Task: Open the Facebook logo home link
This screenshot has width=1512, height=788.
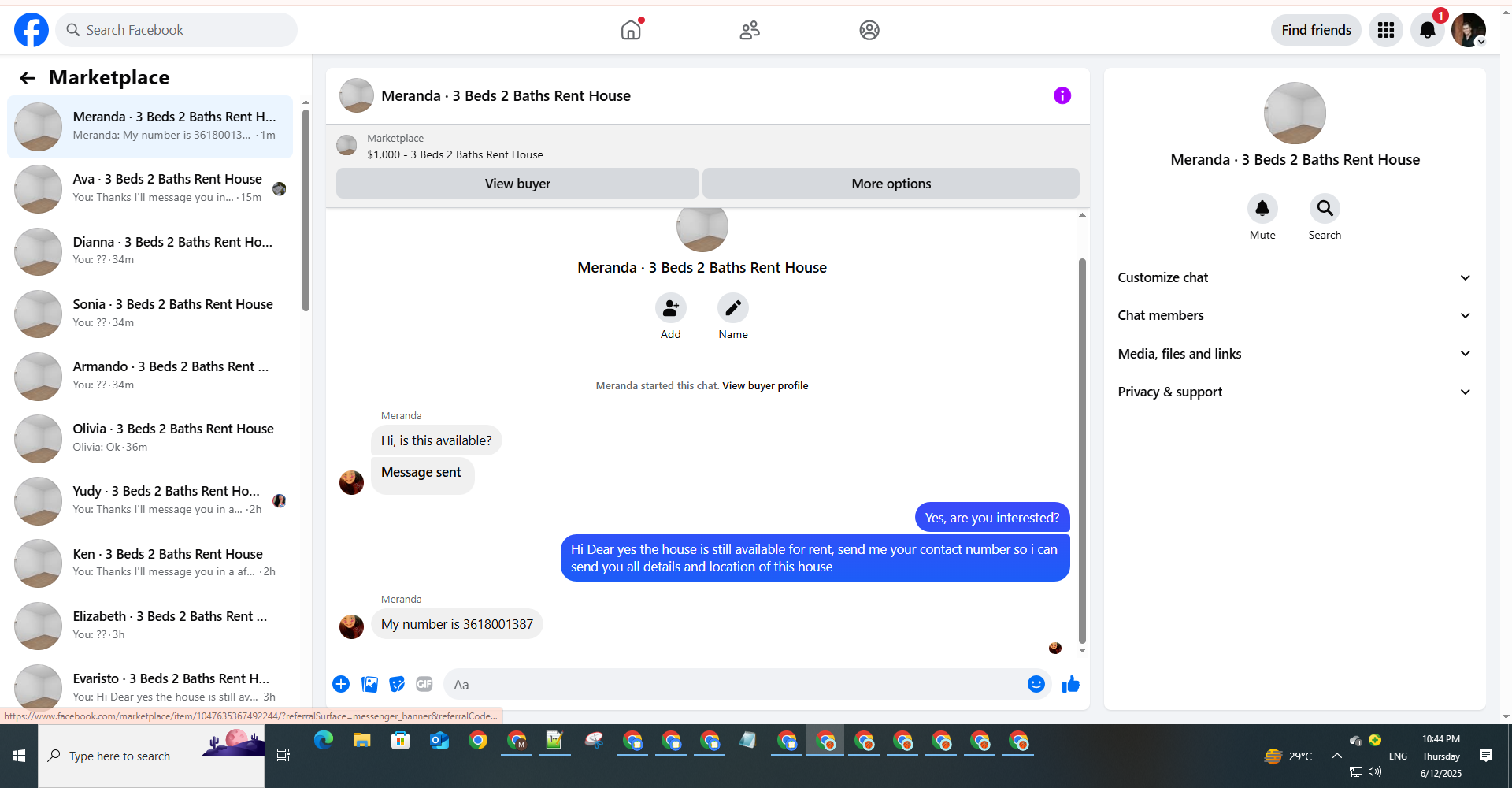Action: click(31, 30)
